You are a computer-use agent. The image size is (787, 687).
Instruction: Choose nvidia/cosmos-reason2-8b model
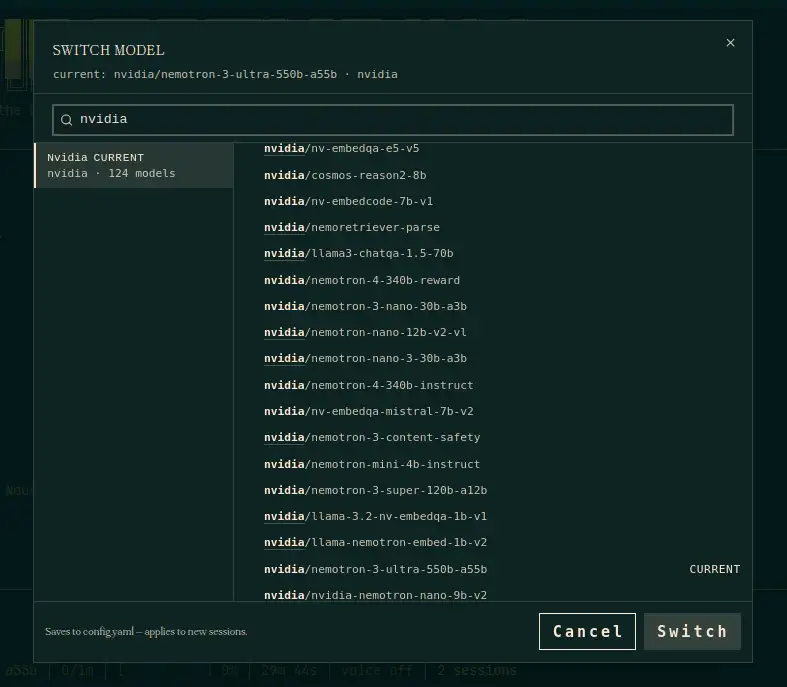[494, 175]
